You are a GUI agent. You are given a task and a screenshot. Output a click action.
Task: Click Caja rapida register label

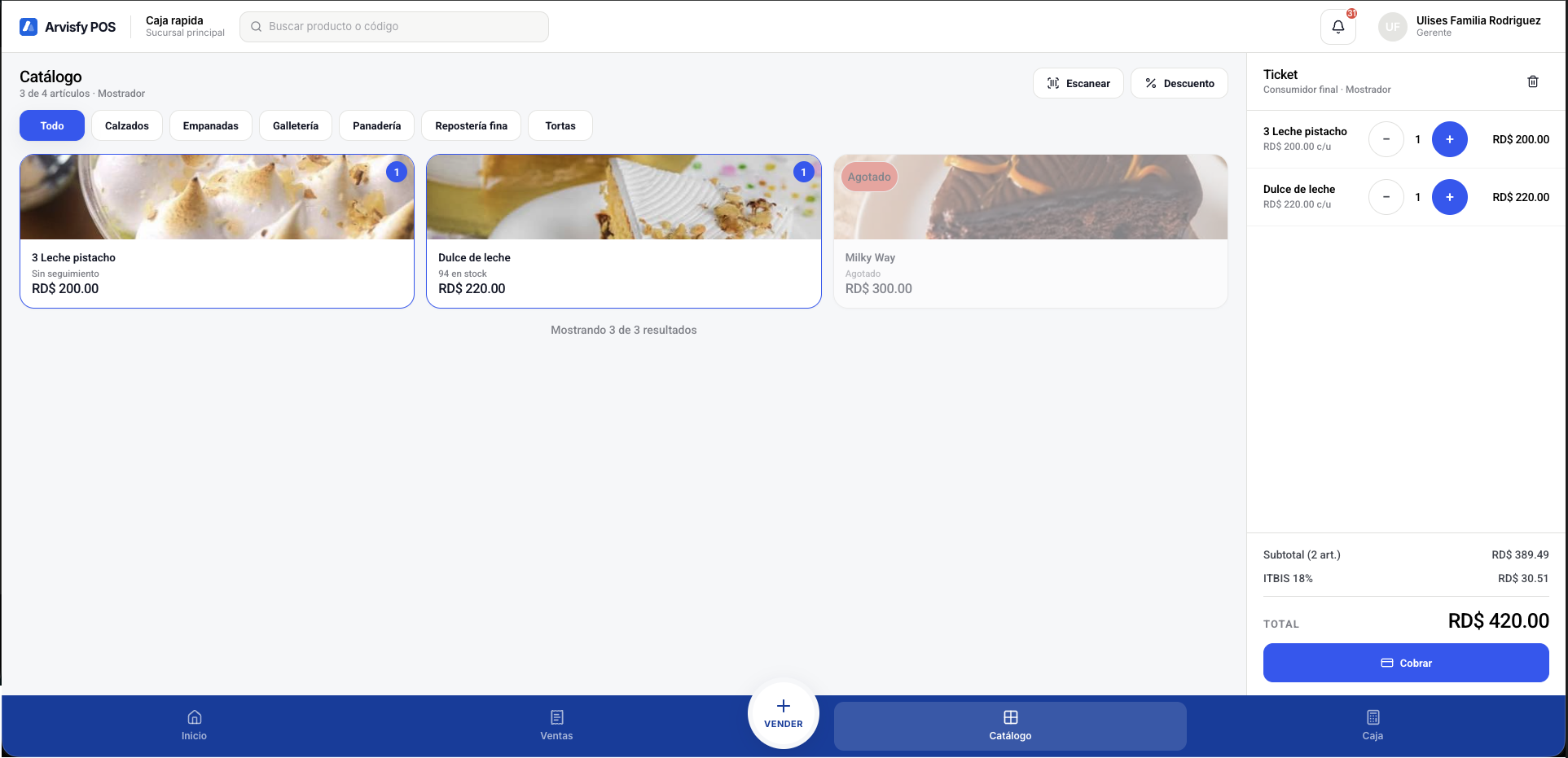coord(174,20)
